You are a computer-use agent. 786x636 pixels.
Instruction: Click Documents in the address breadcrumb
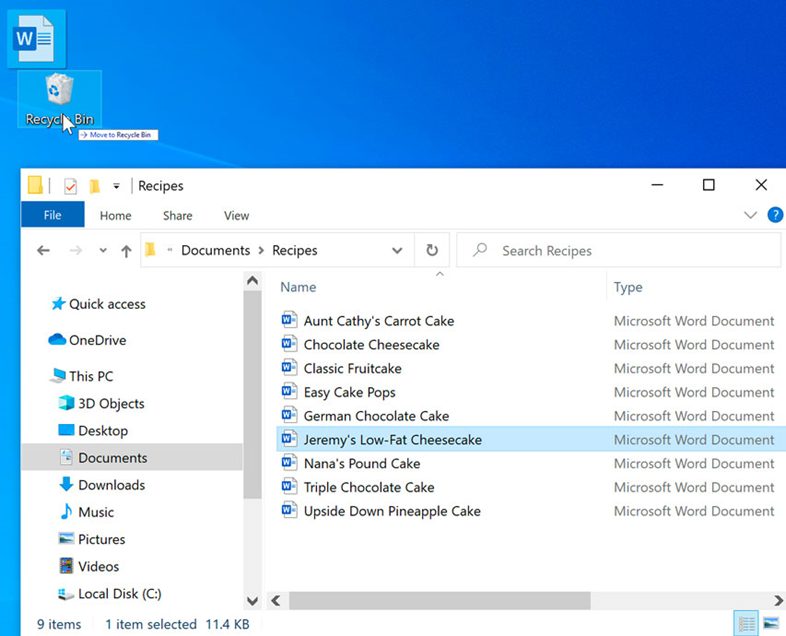pos(216,250)
